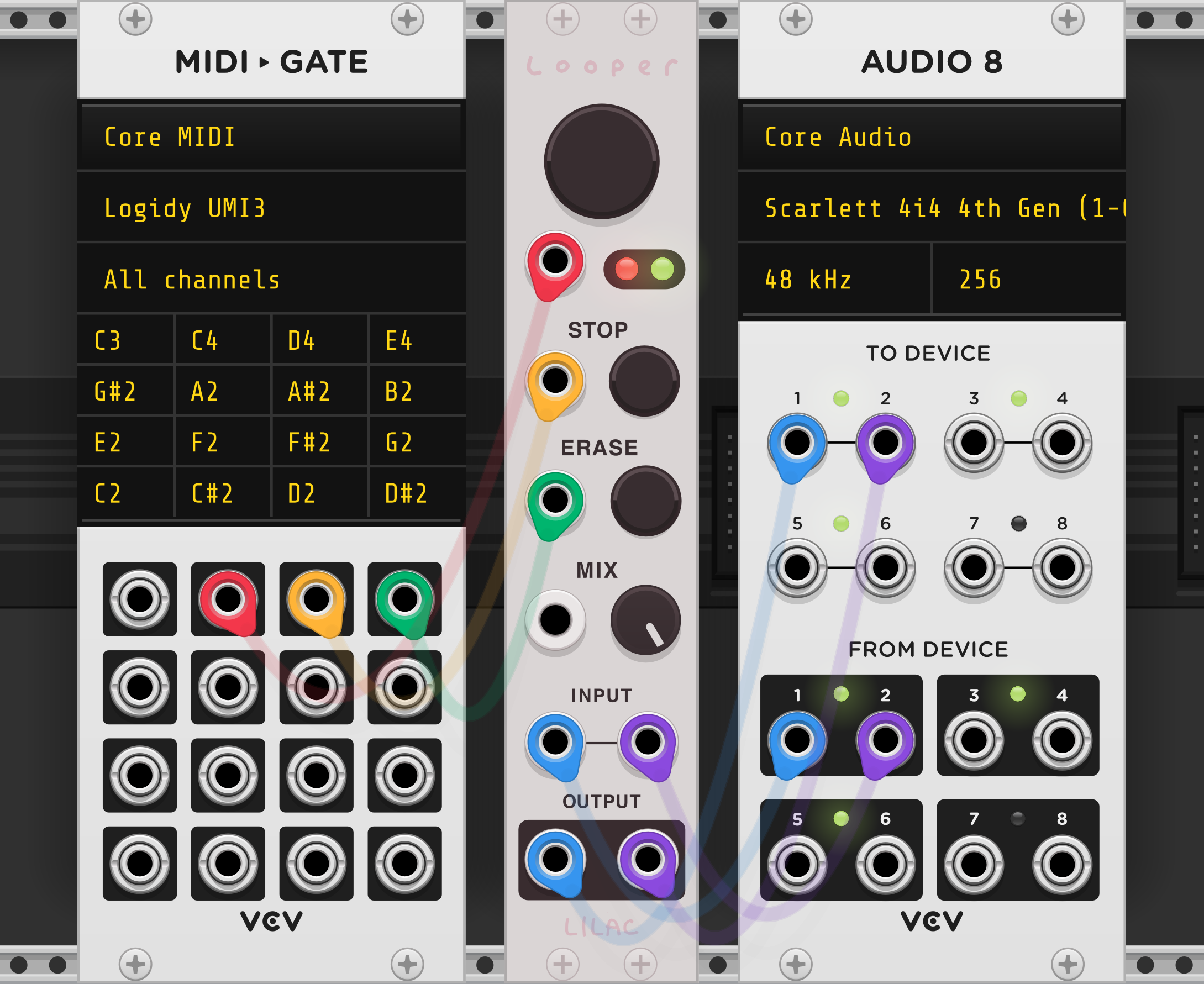Screen dimensions: 1204x984
Task: Select the F2 note cell
Action: (x=223, y=442)
